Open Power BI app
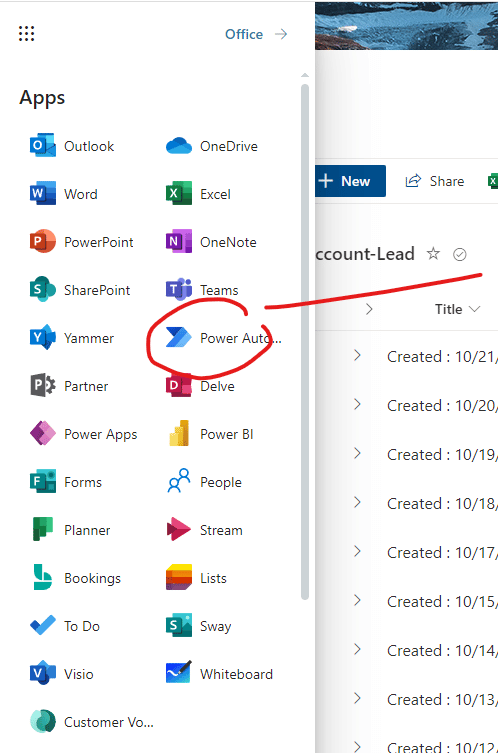This screenshot has height=753, width=498. pos(209,434)
